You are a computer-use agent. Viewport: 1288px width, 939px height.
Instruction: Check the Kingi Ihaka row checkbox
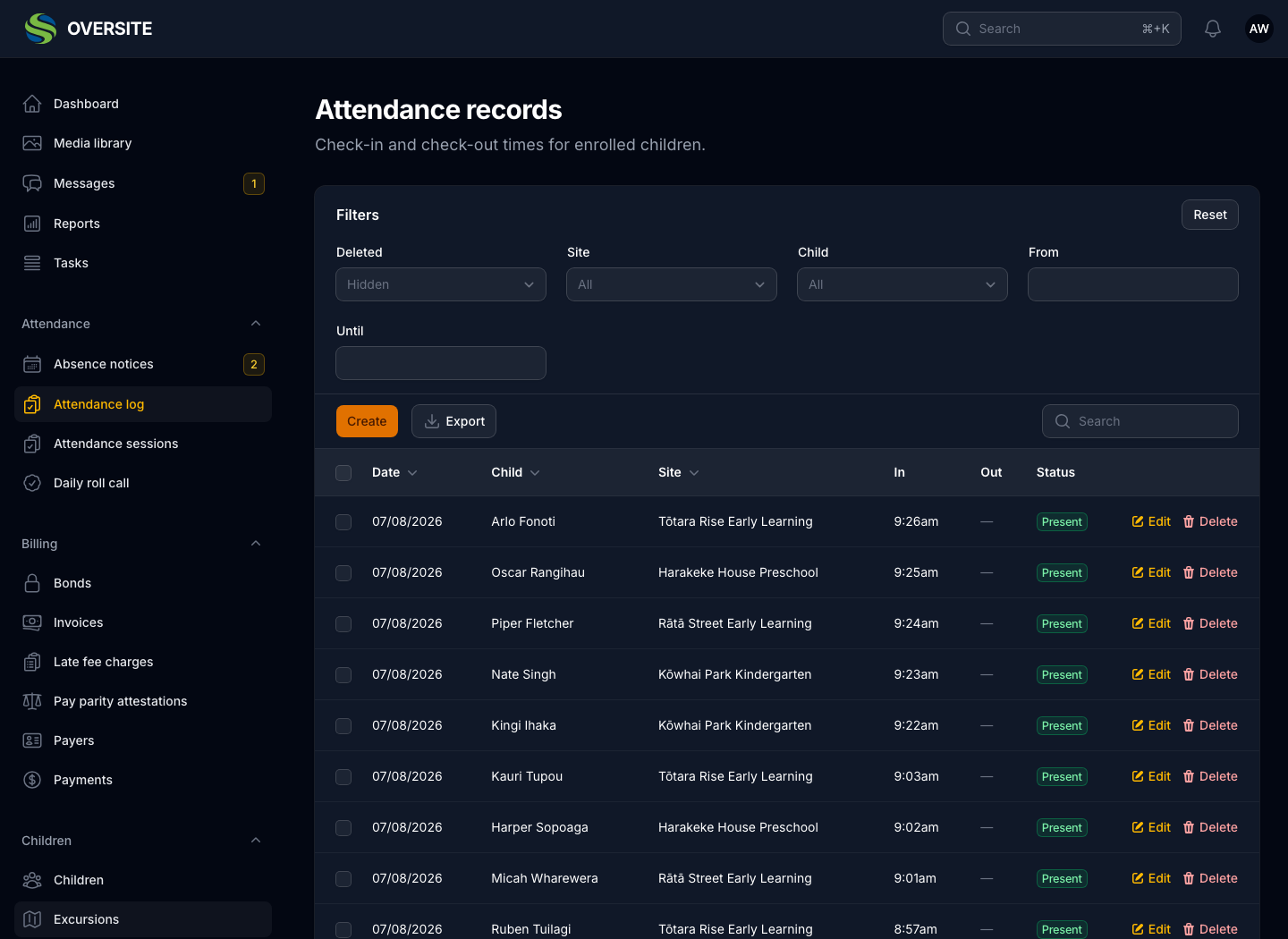(x=343, y=725)
